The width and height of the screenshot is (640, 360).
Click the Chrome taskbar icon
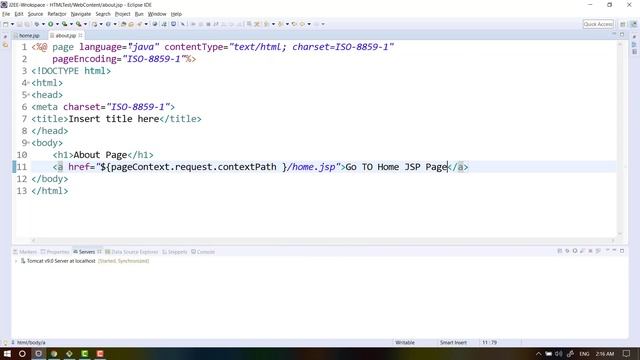click(54, 353)
